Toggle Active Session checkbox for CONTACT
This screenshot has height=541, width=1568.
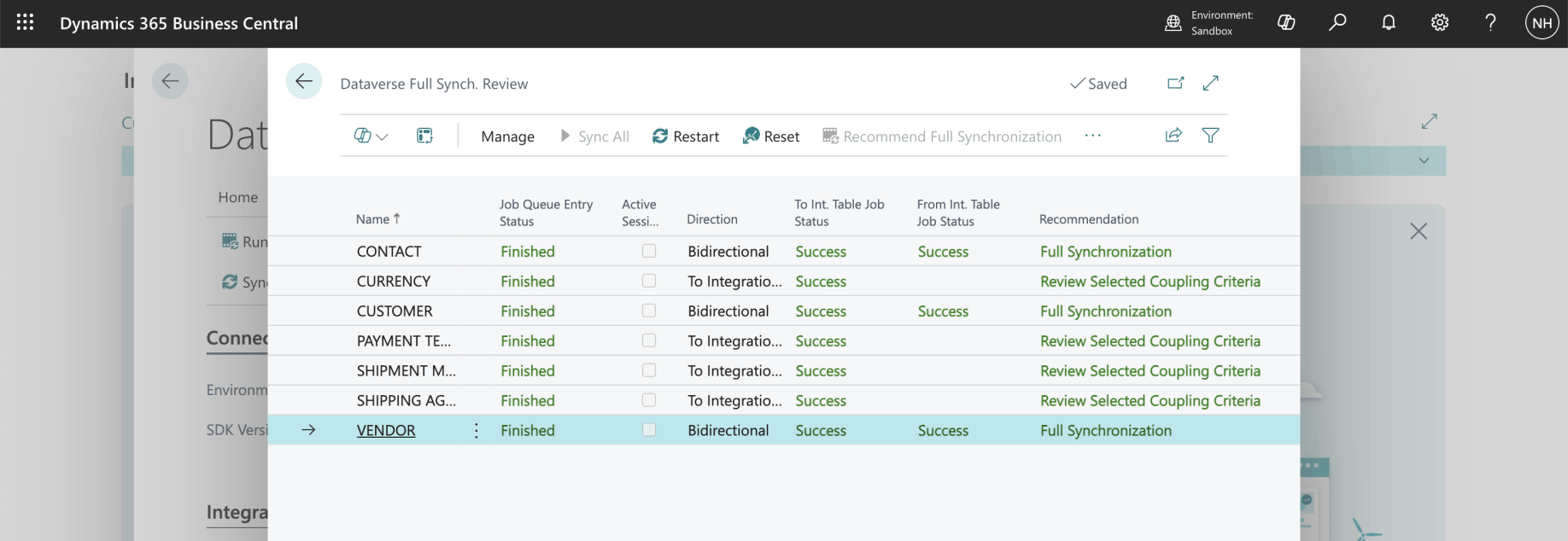pyautogui.click(x=649, y=251)
